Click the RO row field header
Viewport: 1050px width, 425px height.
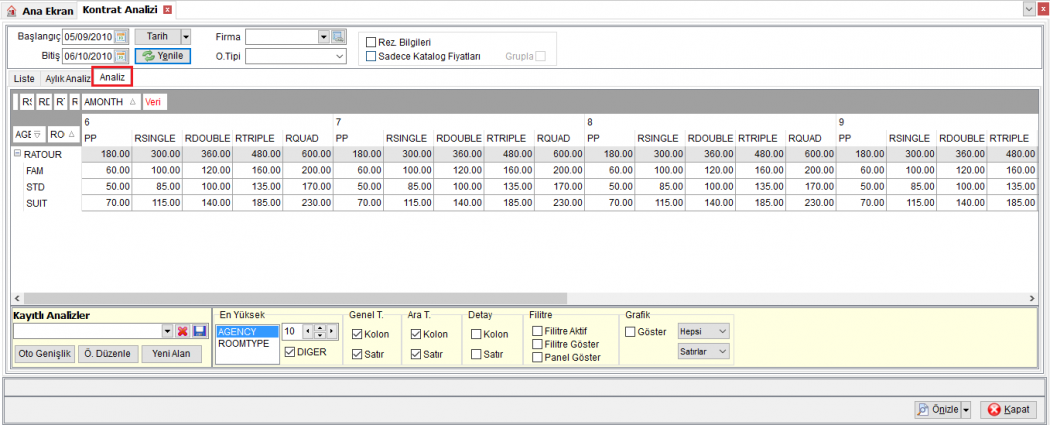point(62,135)
